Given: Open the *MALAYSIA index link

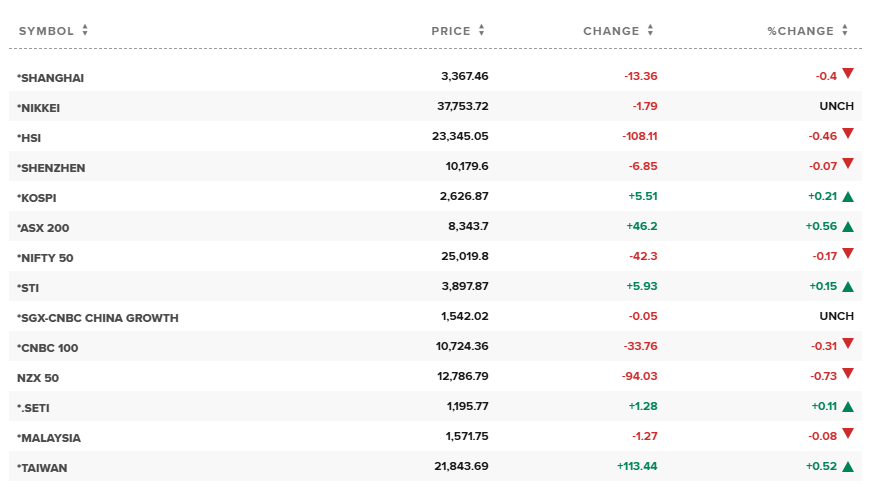Looking at the screenshot, I should 49,437.
